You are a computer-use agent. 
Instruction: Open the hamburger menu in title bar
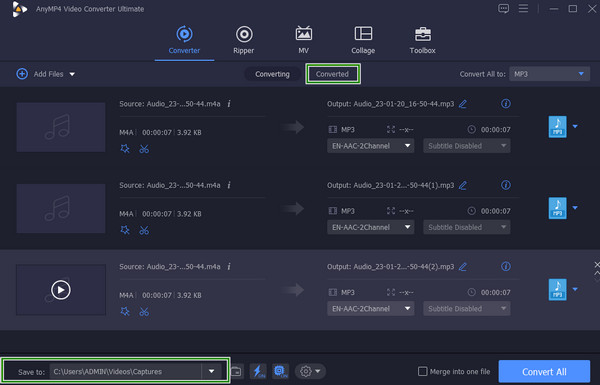click(x=523, y=8)
